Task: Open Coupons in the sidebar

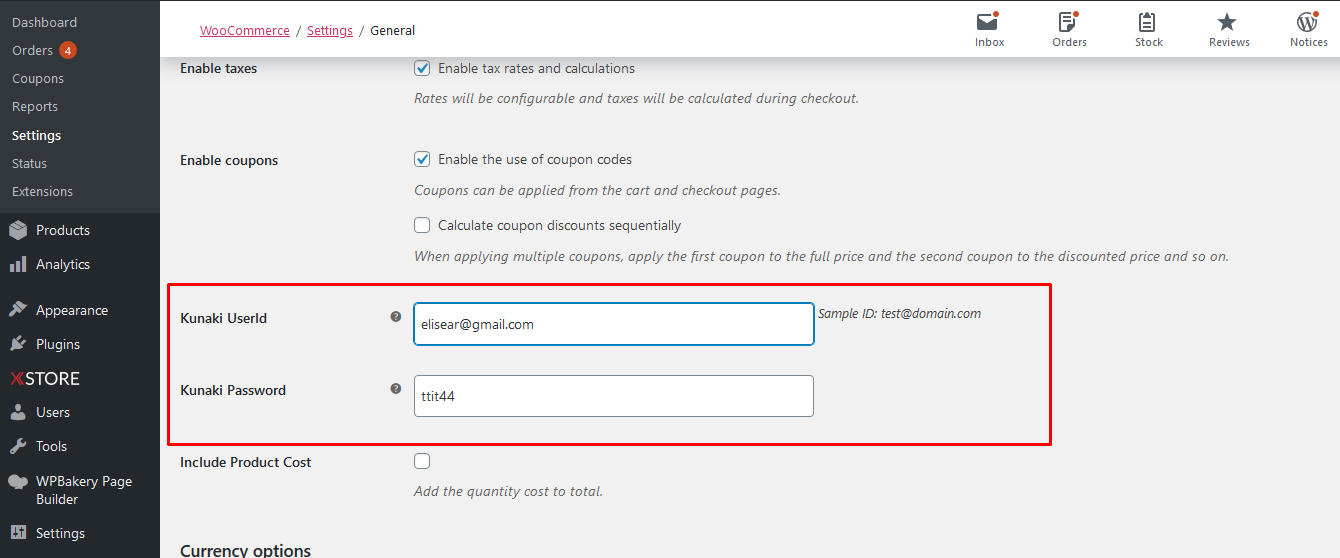Action: point(38,78)
